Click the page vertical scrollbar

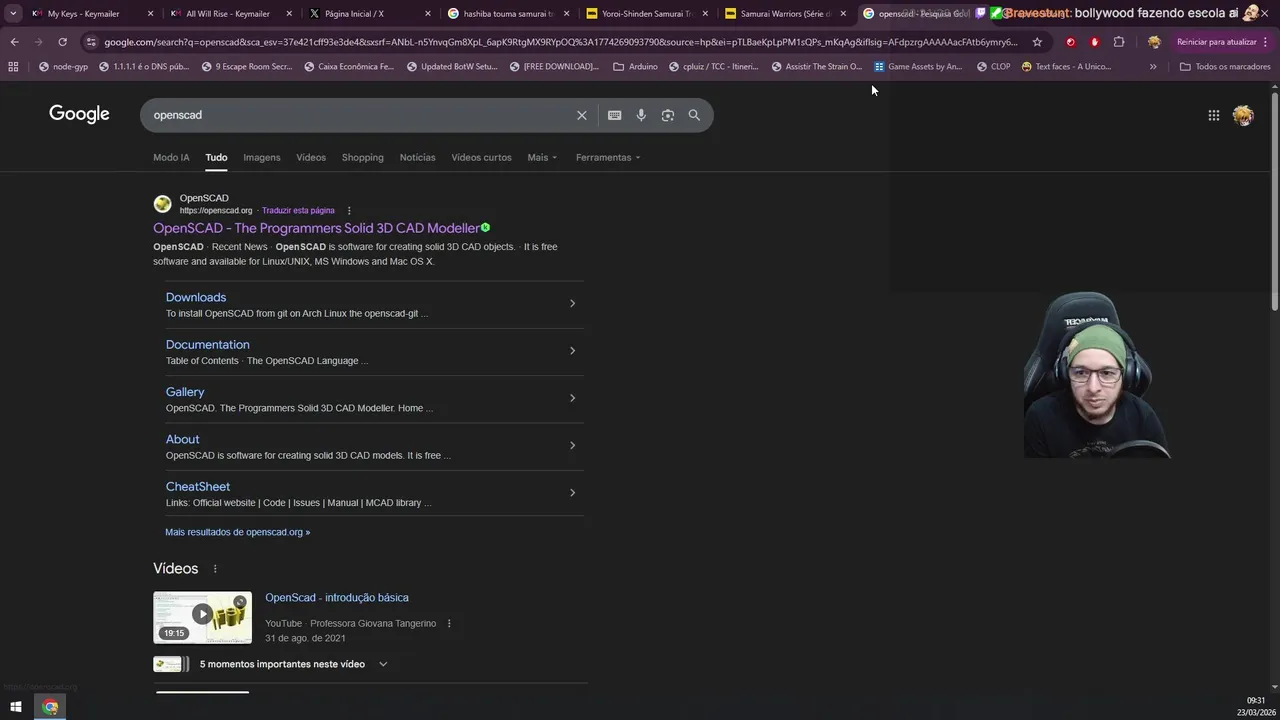tap(1274, 200)
